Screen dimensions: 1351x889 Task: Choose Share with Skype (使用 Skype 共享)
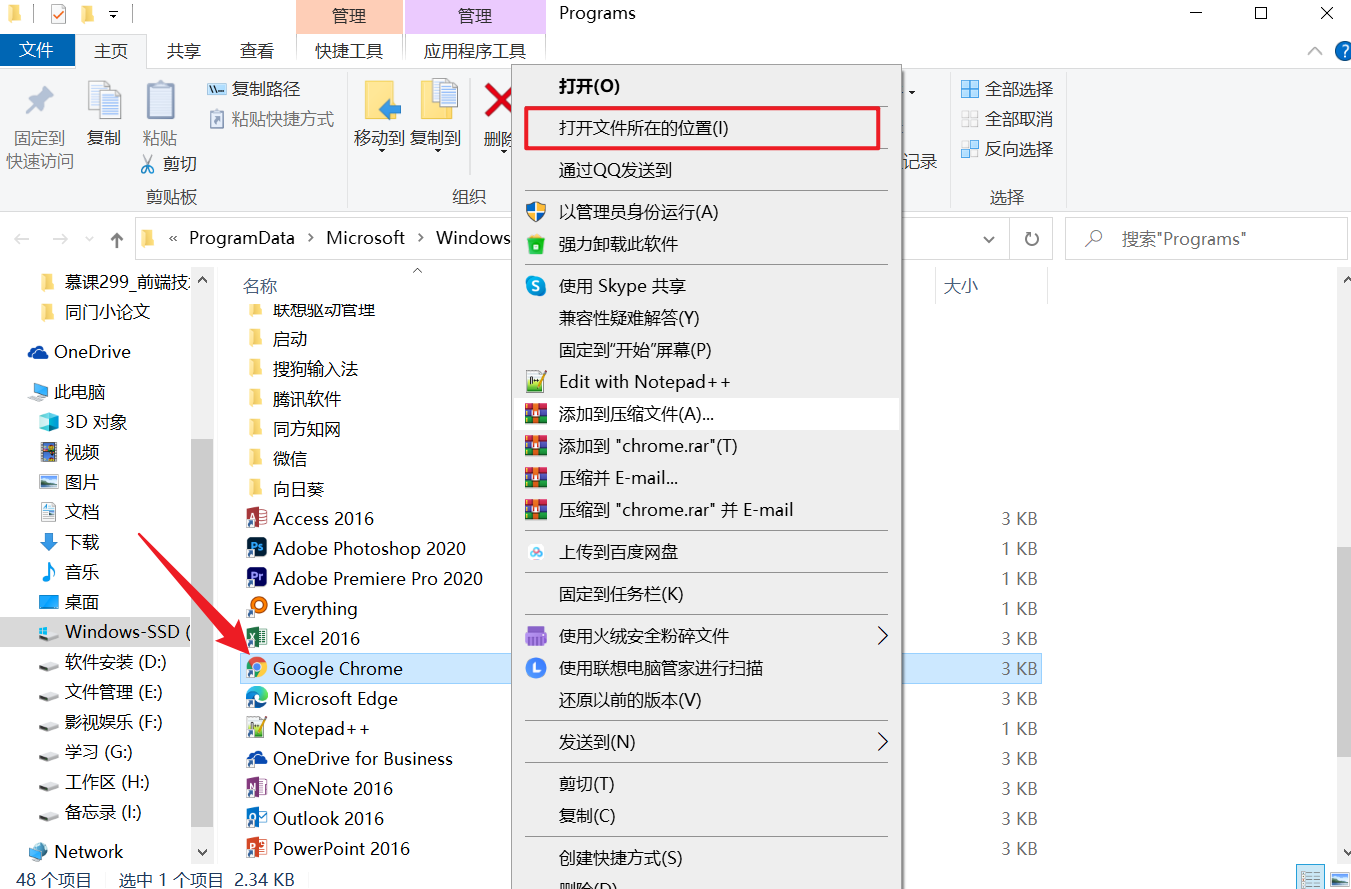pos(707,286)
